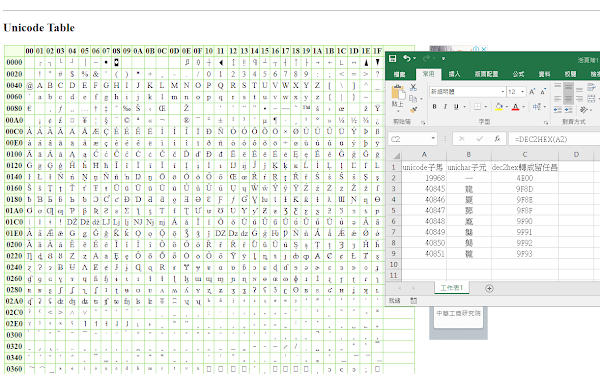This screenshot has width=600, height=374.
Task: Click the Save icon in Excel title bar
Action: pos(393,59)
